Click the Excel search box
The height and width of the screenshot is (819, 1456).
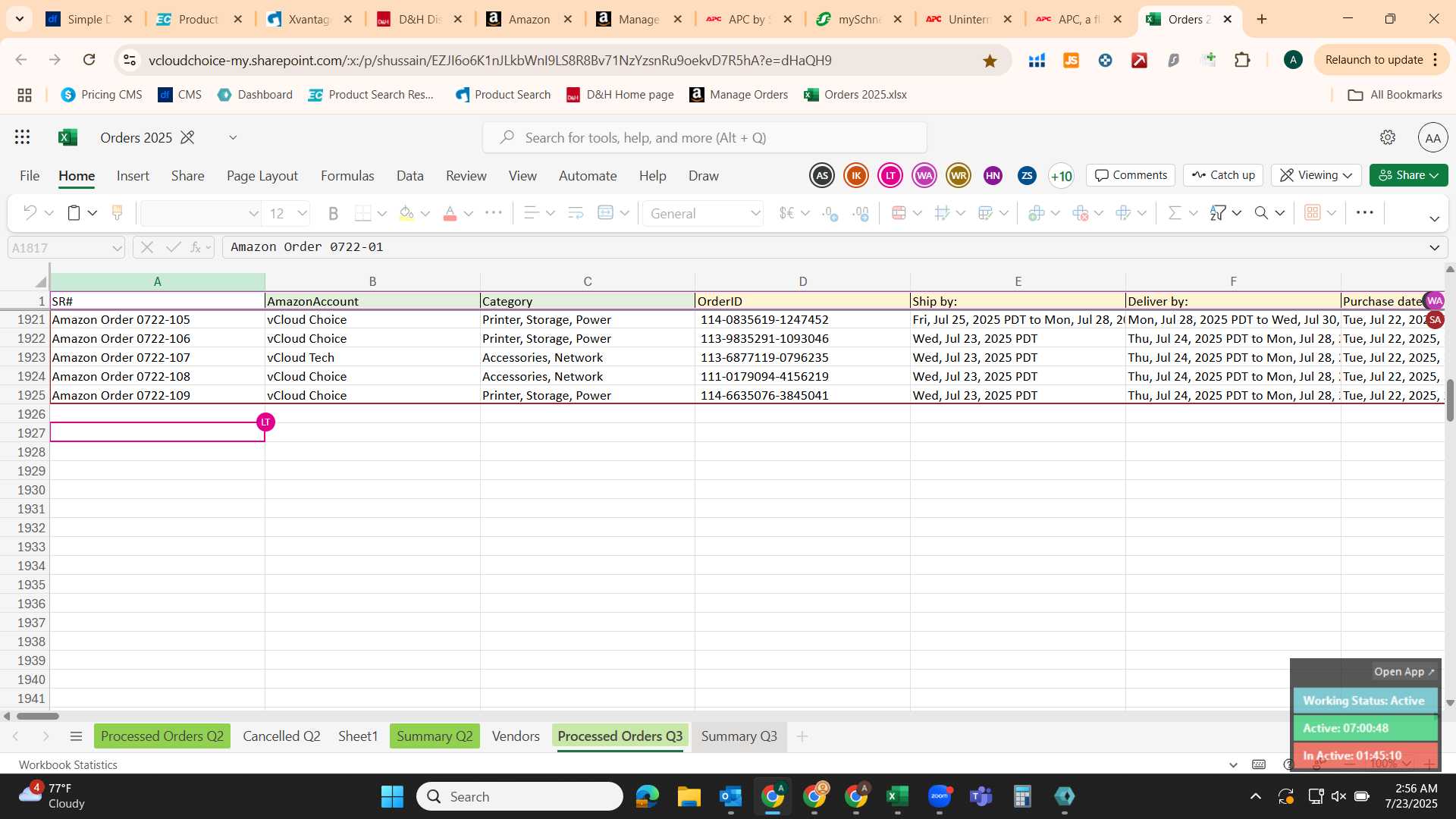(704, 137)
